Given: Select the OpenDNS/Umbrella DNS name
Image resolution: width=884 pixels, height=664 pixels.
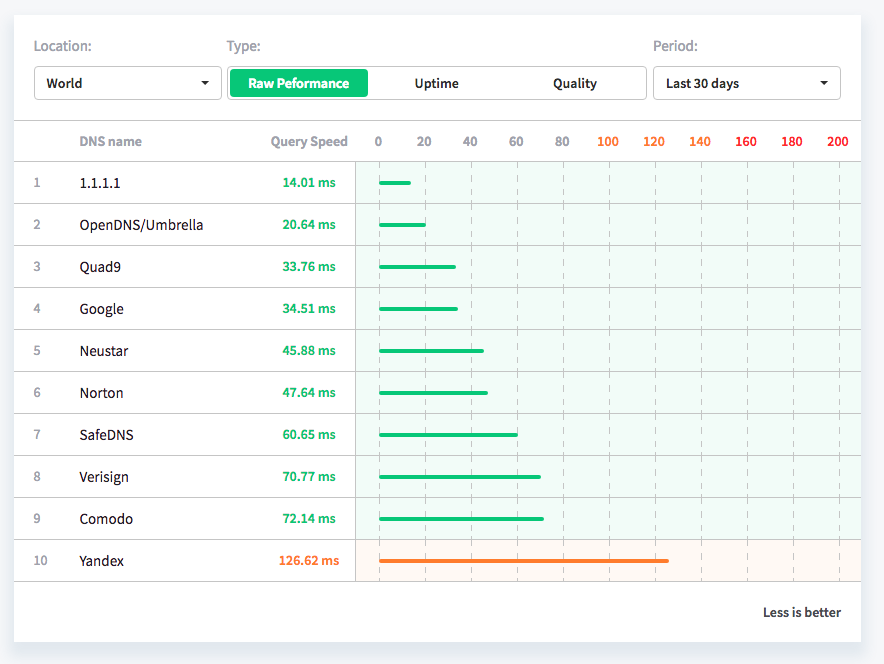Looking at the screenshot, I should pyautogui.click(x=141, y=225).
